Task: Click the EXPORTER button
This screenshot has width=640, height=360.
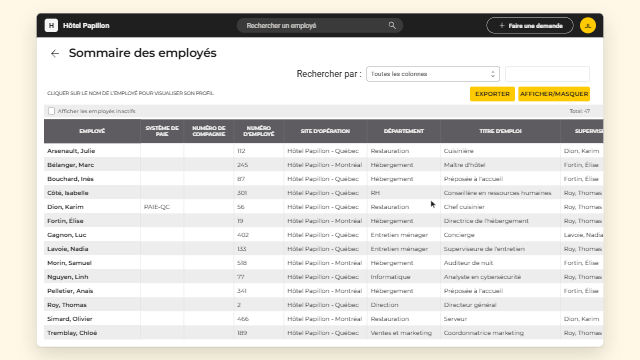Action: coord(492,94)
